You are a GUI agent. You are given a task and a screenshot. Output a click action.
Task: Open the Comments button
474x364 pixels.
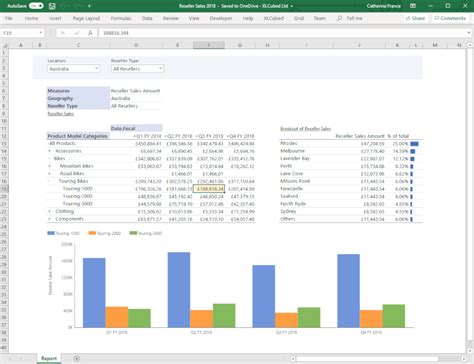pos(450,18)
